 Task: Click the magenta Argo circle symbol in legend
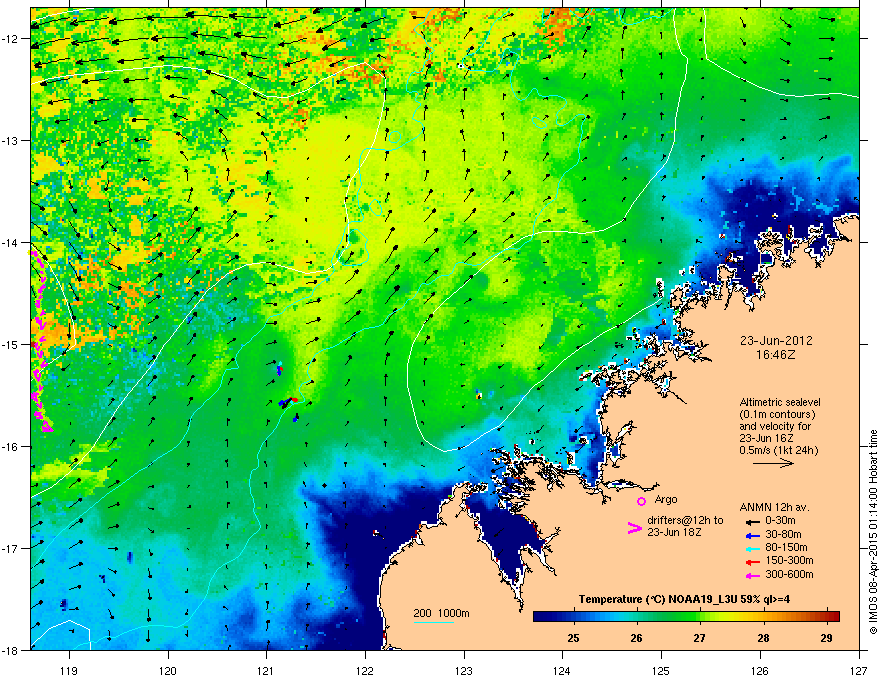pos(641,501)
